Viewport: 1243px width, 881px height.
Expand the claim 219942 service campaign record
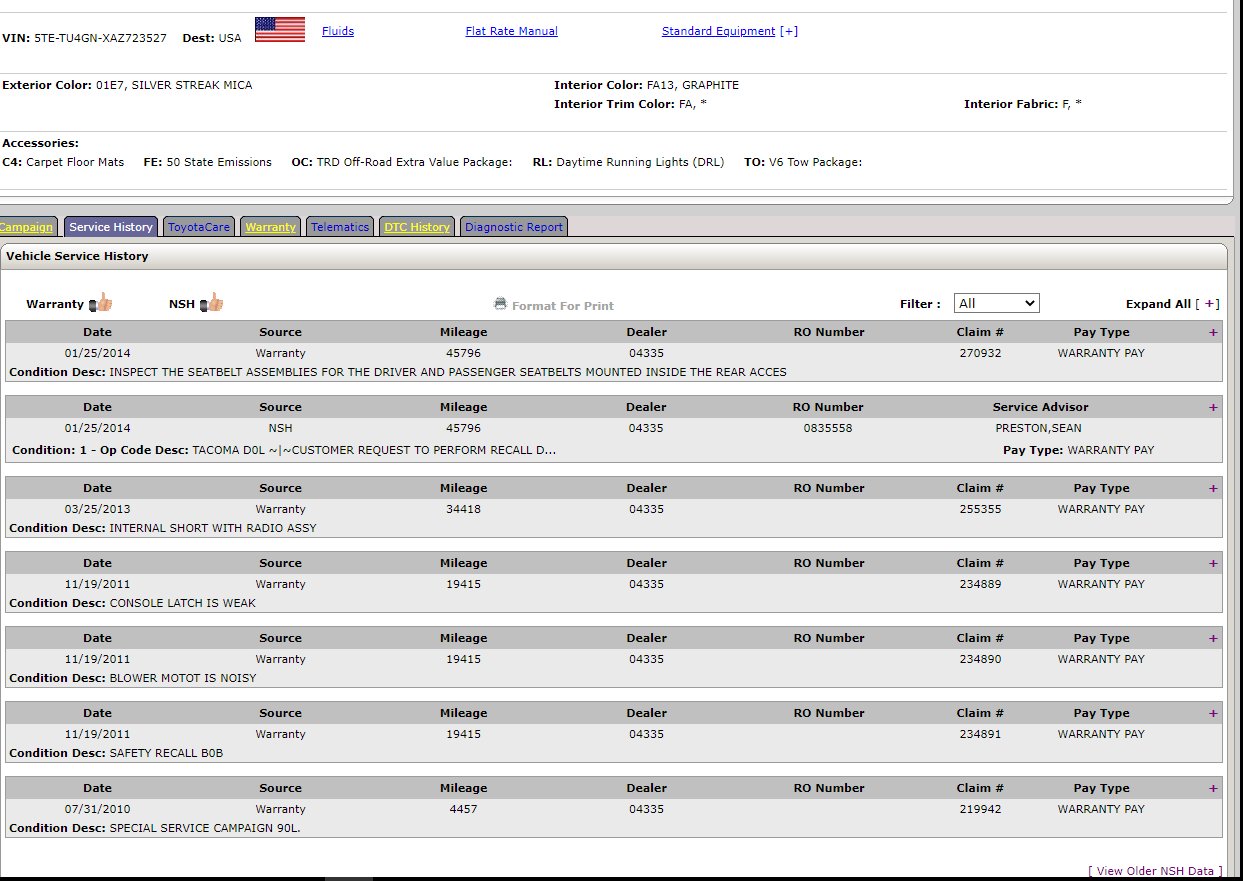(x=1213, y=788)
